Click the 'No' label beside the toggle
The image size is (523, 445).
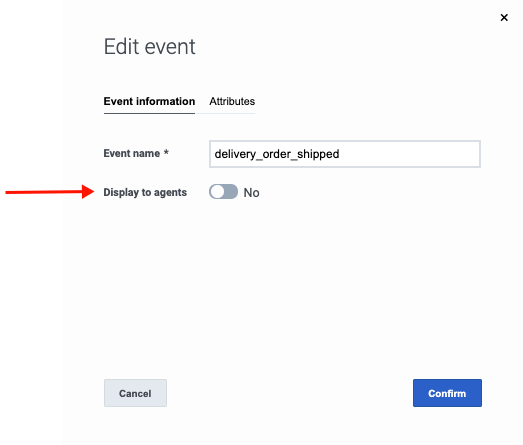(251, 192)
